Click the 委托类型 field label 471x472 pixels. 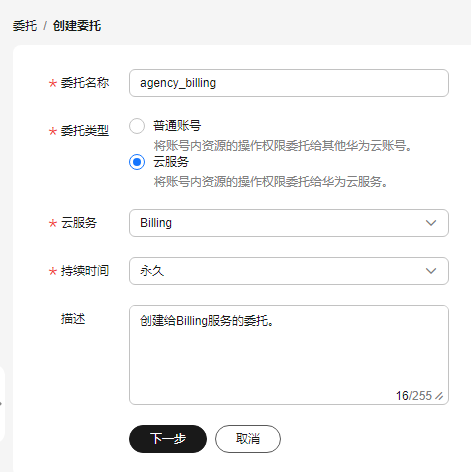point(85,131)
